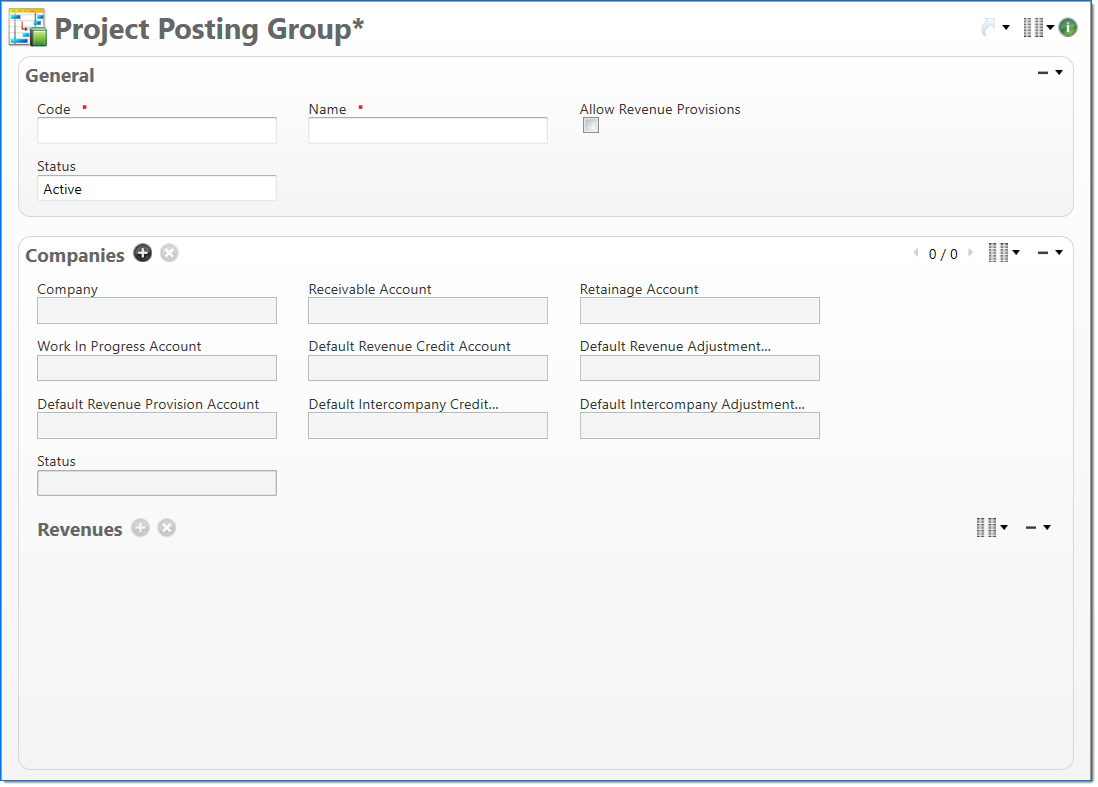Click the Code input field
1098x787 pixels.
click(x=157, y=131)
